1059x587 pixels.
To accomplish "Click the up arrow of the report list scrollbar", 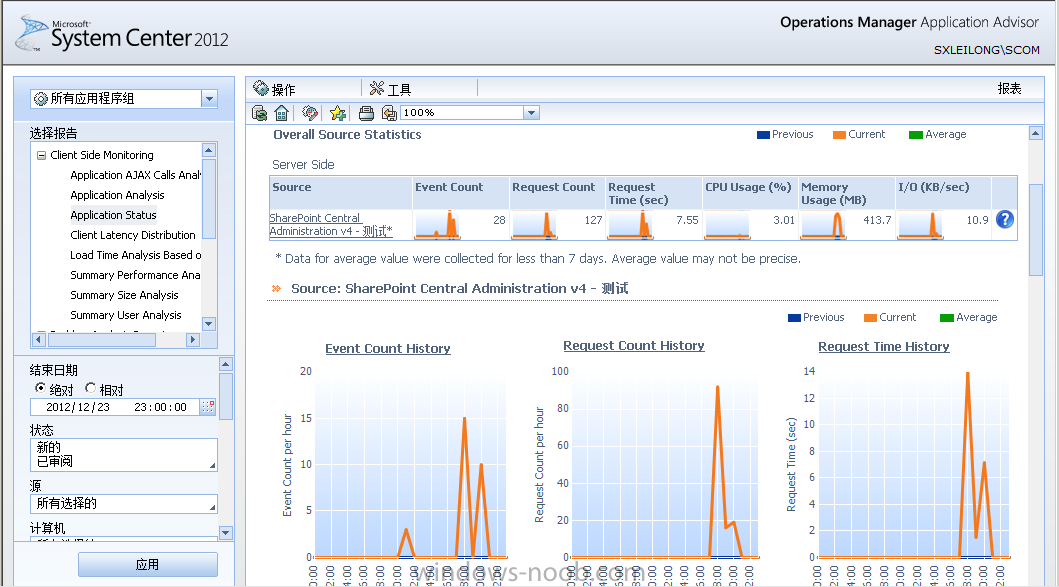I will pyautogui.click(x=209, y=150).
